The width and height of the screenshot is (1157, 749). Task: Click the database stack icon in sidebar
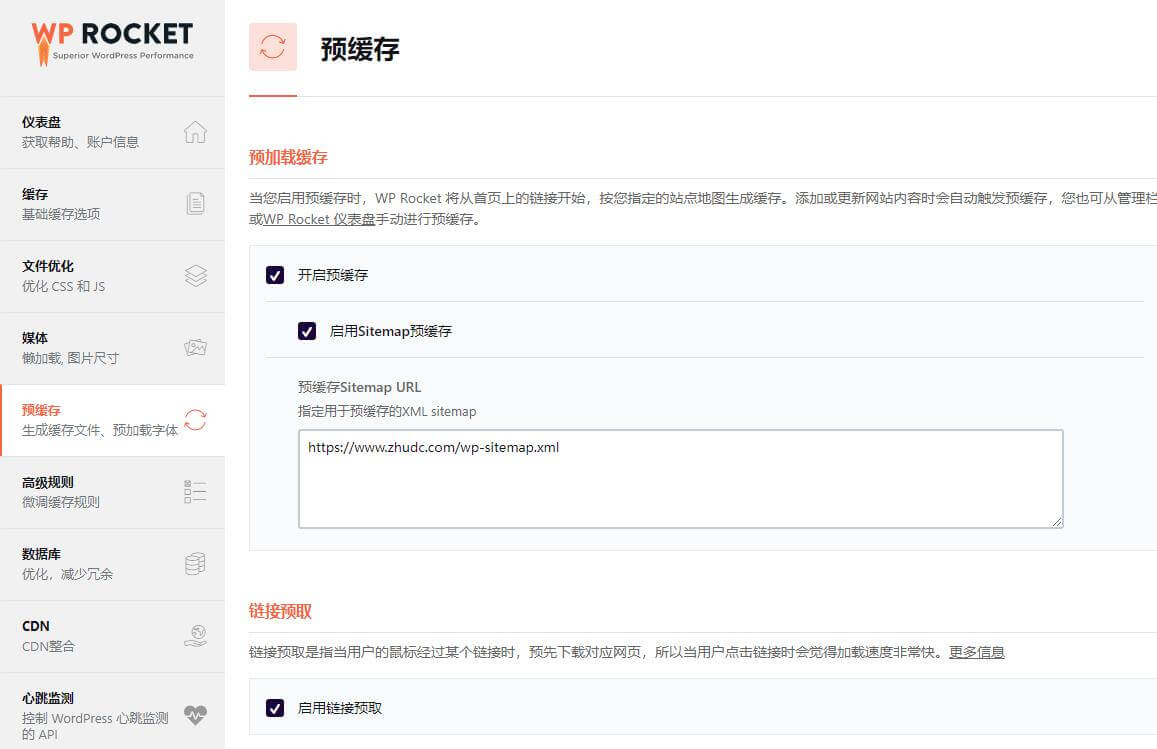click(x=196, y=564)
